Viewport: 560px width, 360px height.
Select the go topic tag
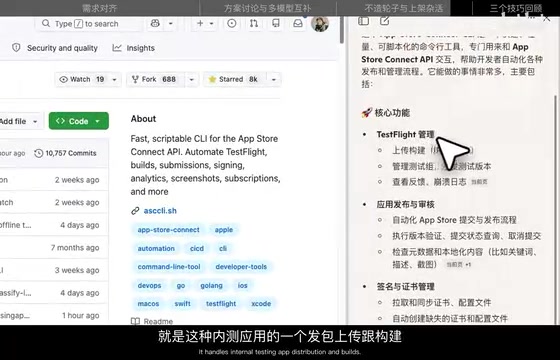click(x=181, y=285)
